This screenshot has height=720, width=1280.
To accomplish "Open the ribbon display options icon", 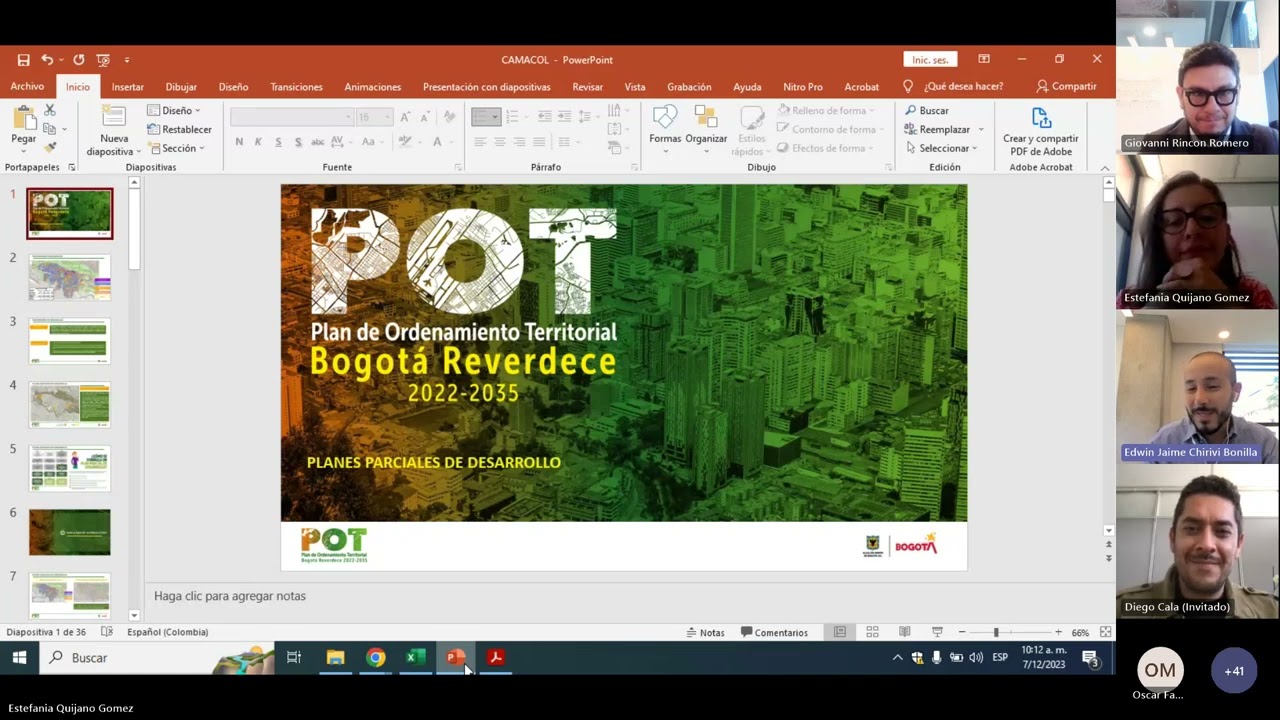I will [984, 59].
